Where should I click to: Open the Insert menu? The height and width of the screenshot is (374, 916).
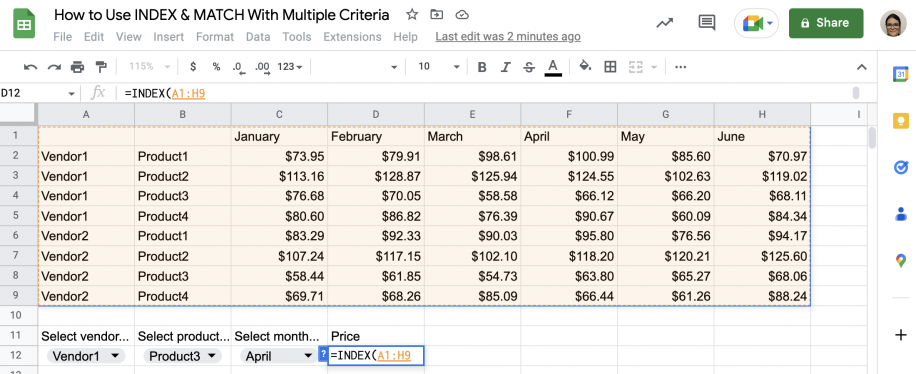[168, 37]
